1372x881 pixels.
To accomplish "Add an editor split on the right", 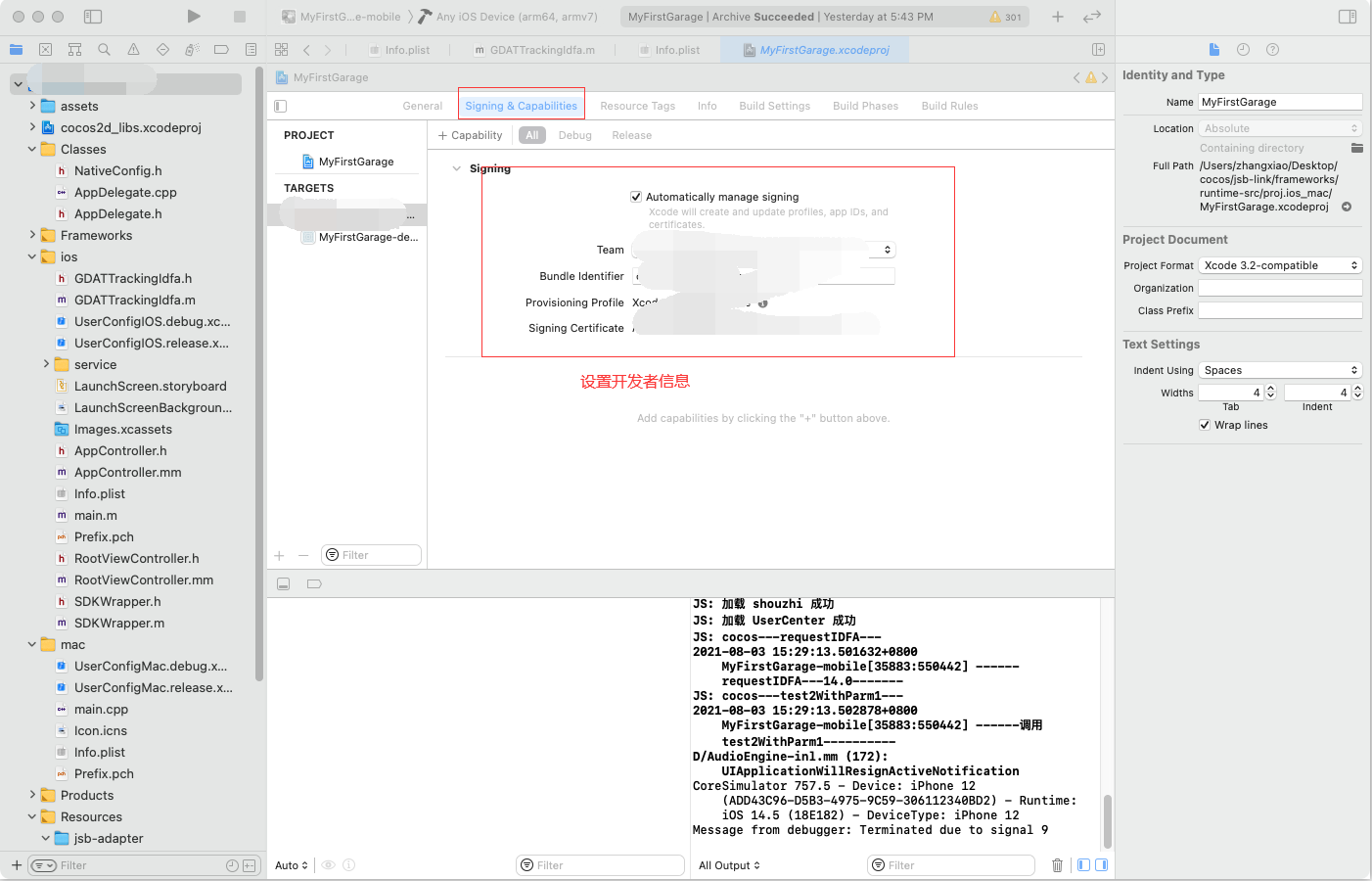I will (x=1098, y=49).
